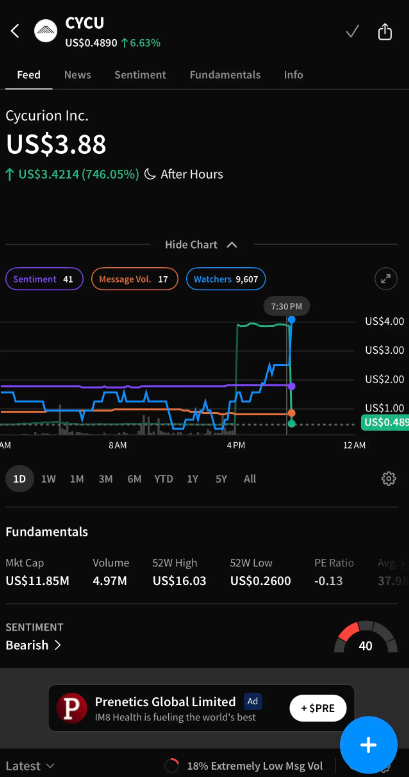409x777 pixels.
Task: Select the All time range
Action: 250,479
